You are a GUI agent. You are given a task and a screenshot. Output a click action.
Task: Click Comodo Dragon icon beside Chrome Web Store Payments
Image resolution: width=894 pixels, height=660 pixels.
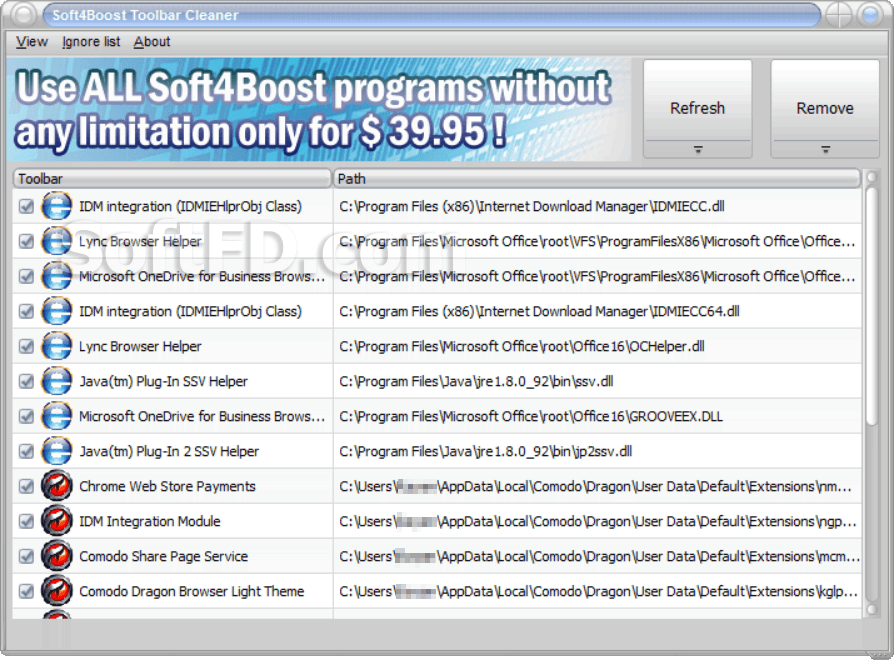(57, 486)
